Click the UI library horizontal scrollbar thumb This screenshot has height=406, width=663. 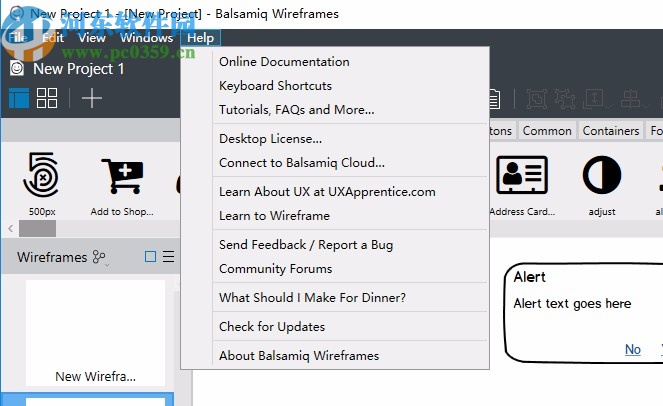point(37,229)
